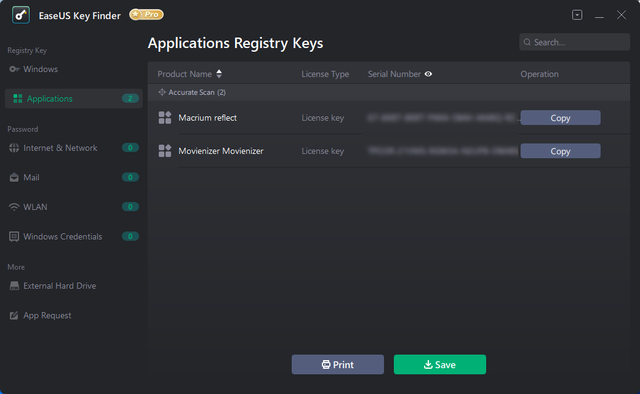Click the WLAN count badge
640x394 pixels.
[x=130, y=207]
